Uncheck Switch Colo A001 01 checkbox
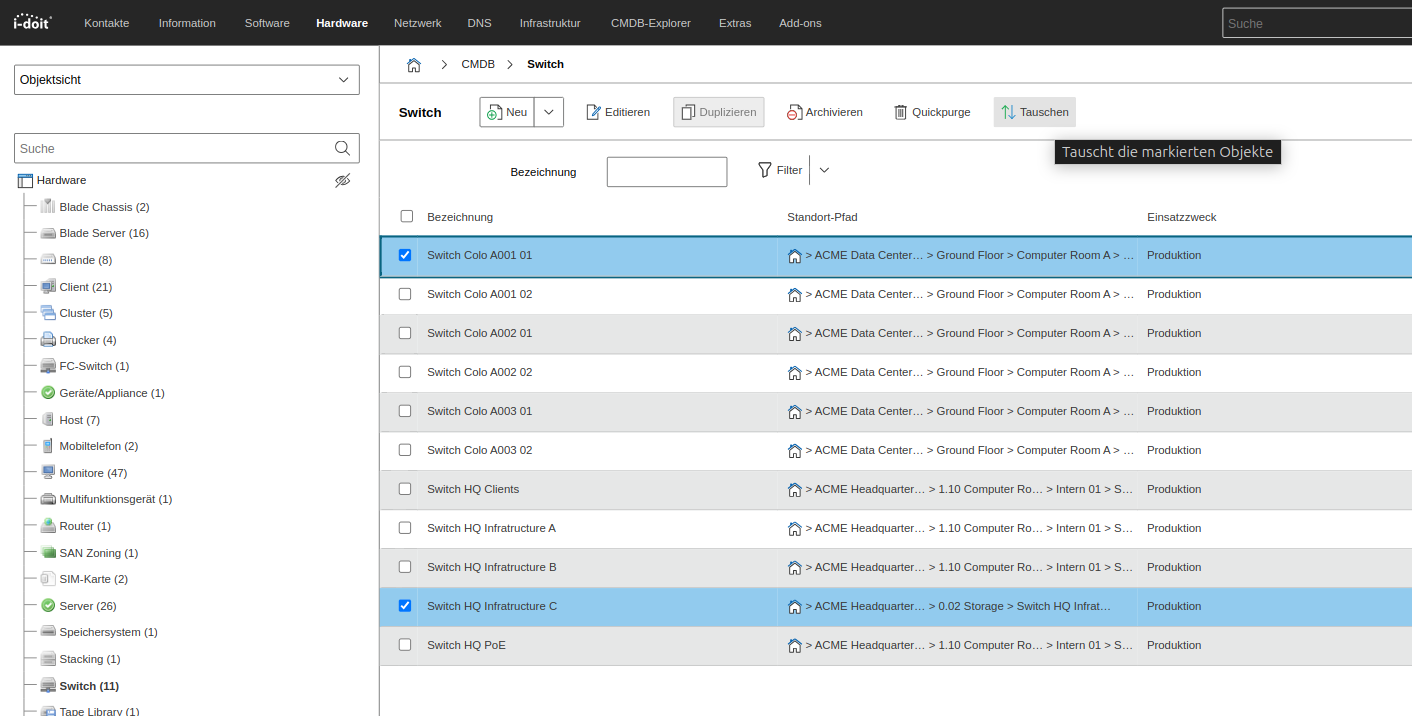Screen dimensions: 1412x716 point(405,255)
